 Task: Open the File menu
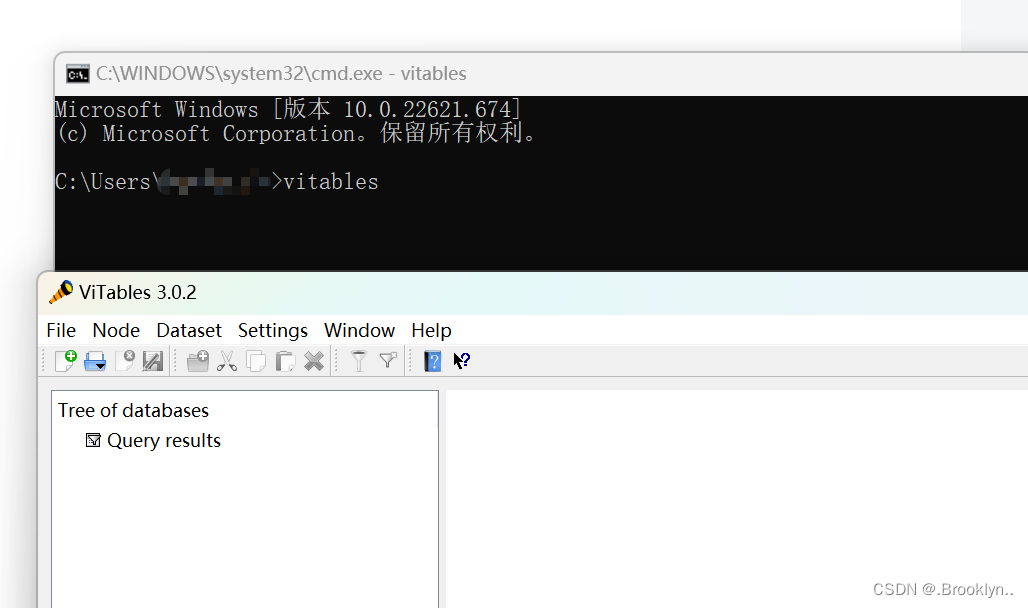click(61, 330)
